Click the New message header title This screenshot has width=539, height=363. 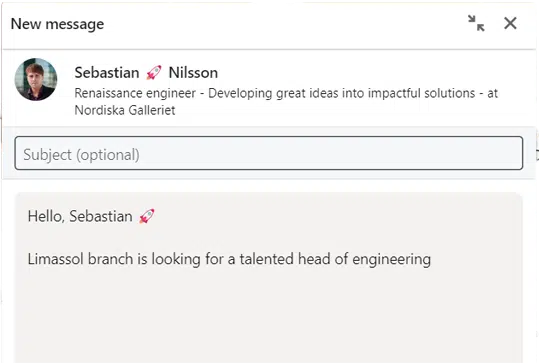[57, 24]
